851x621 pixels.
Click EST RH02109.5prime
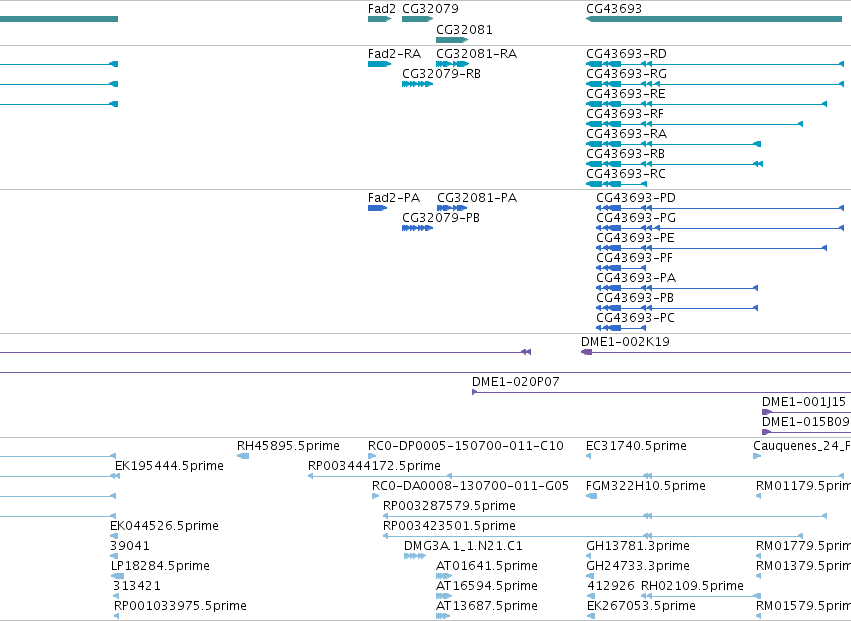coord(692,587)
